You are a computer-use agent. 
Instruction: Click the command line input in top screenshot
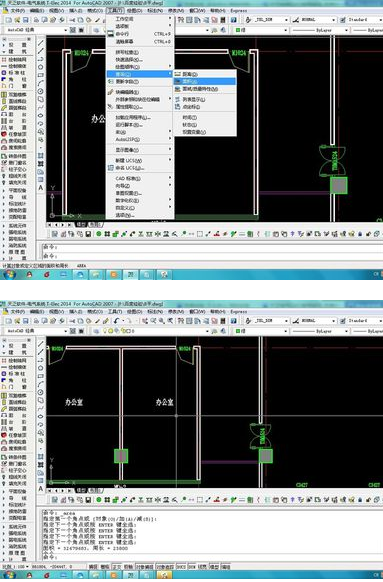click(x=212, y=256)
